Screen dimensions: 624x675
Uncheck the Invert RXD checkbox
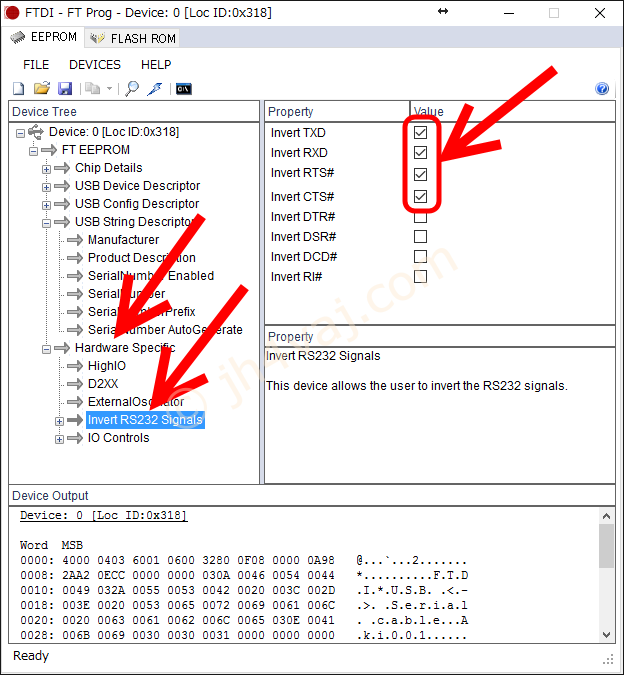[420, 152]
